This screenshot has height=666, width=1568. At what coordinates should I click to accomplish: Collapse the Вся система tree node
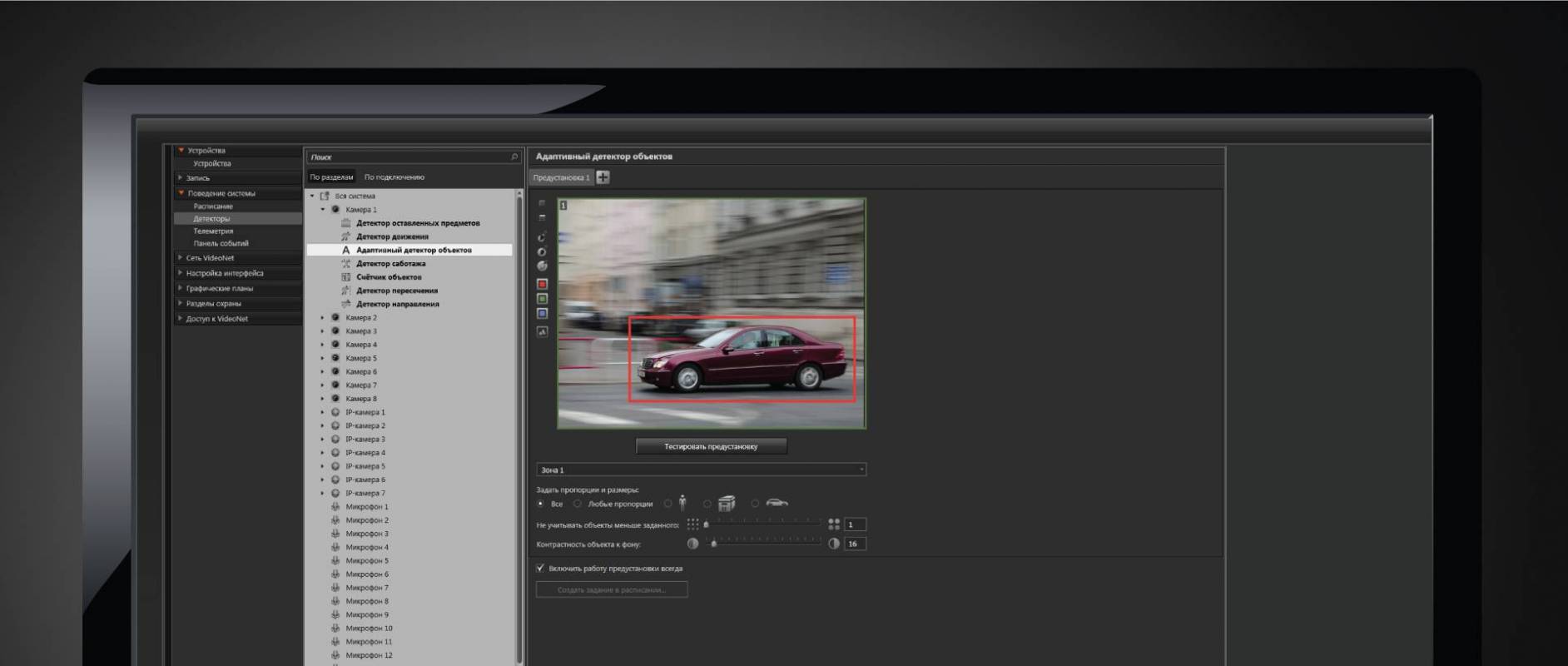(312, 196)
